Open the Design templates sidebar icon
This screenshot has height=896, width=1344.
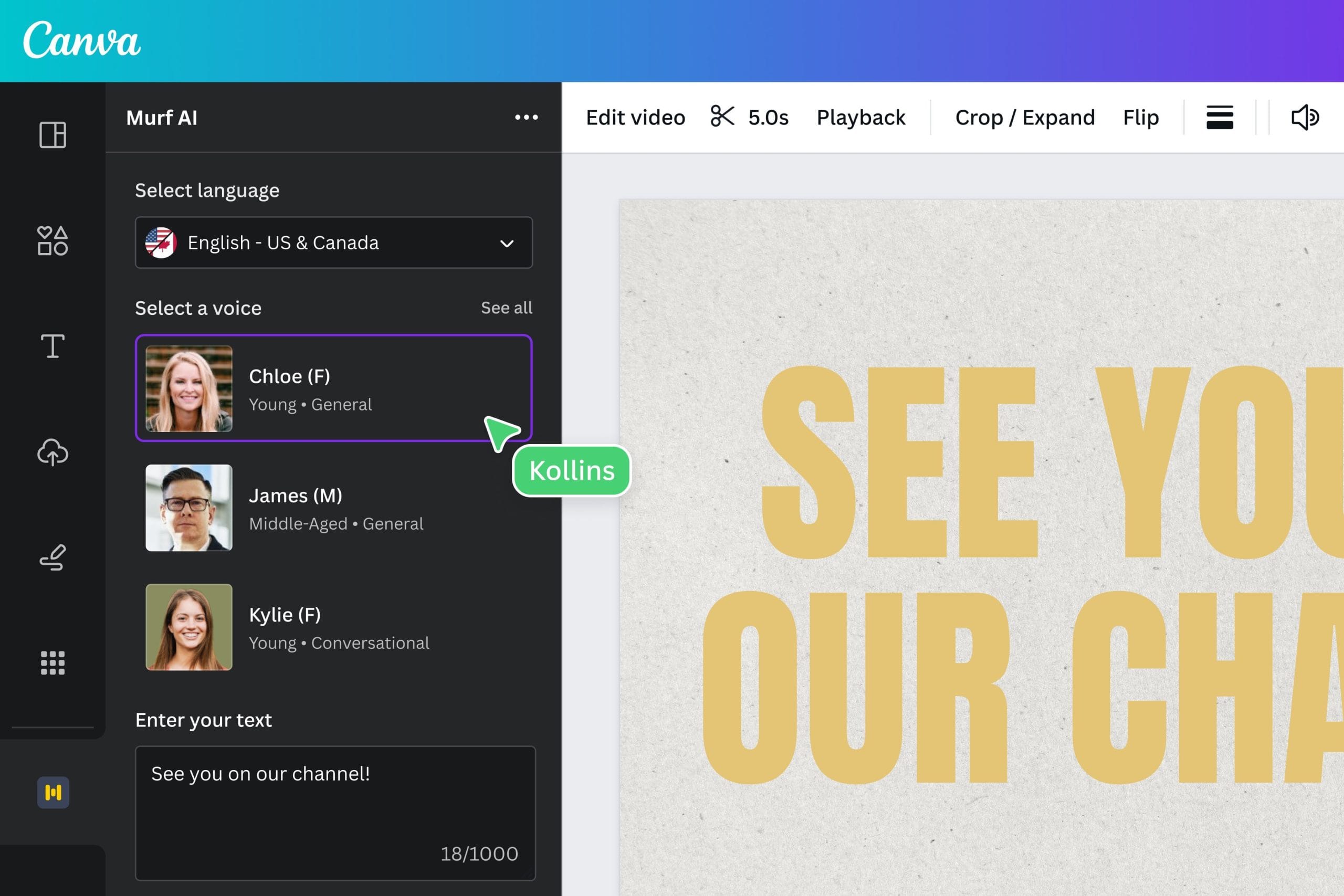pos(52,135)
